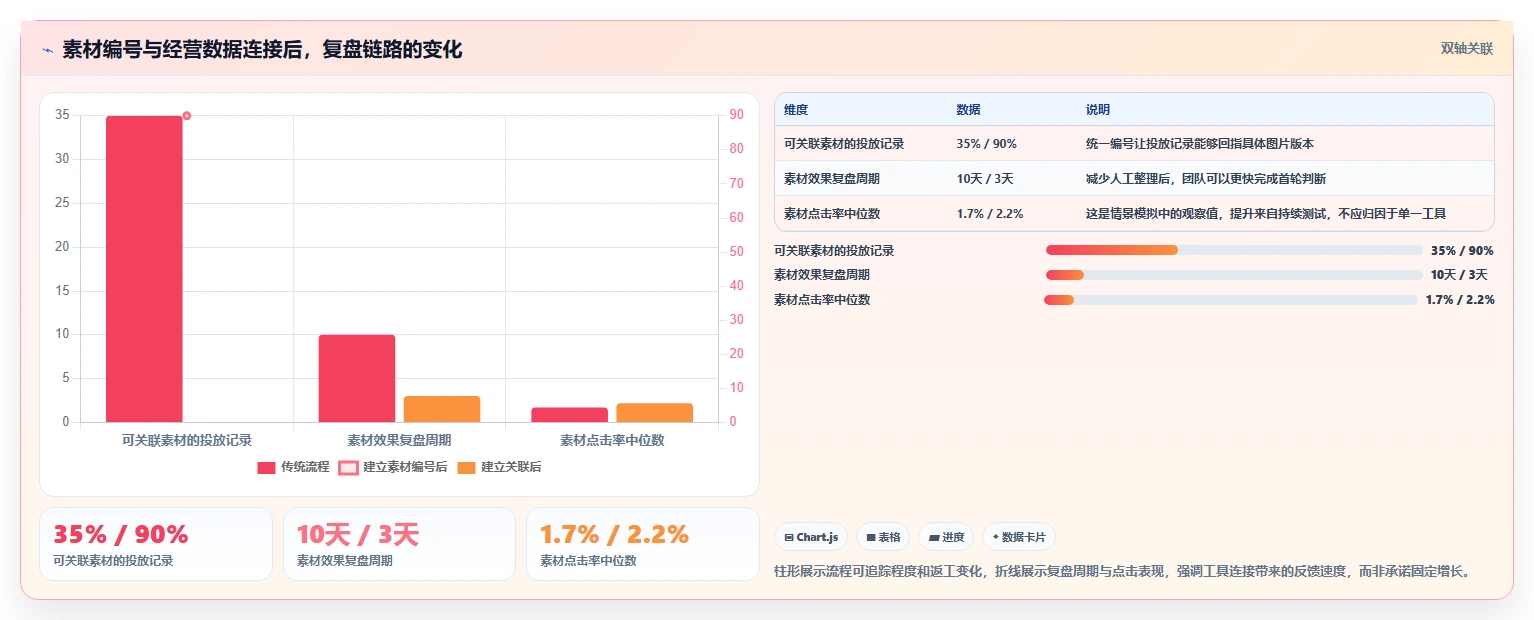Click the 素材效果复盘周期 progress bar
The height and width of the screenshot is (620, 1534).
tap(1234, 275)
